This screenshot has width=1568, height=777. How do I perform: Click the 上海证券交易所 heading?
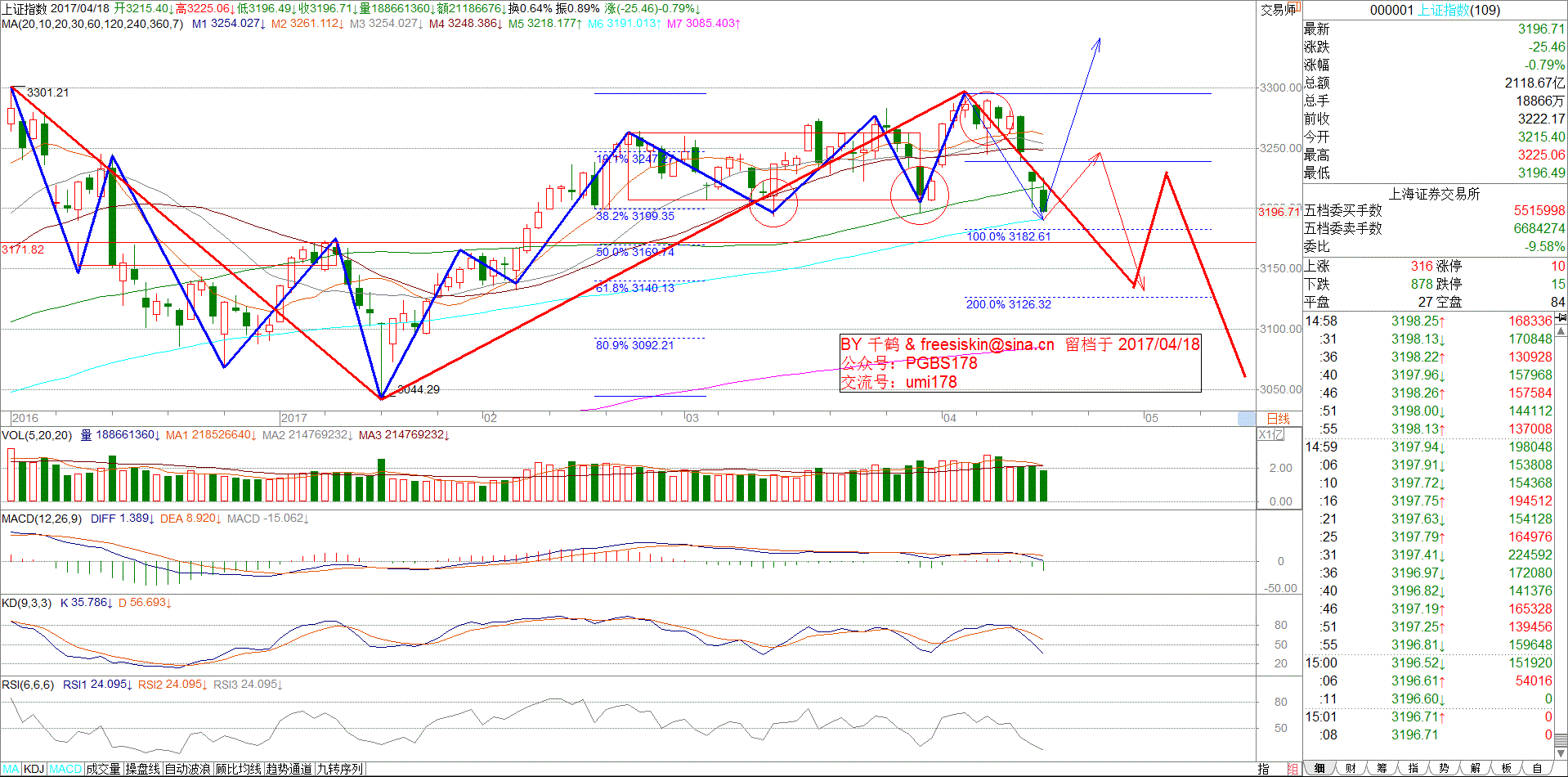click(x=1435, y=194)
